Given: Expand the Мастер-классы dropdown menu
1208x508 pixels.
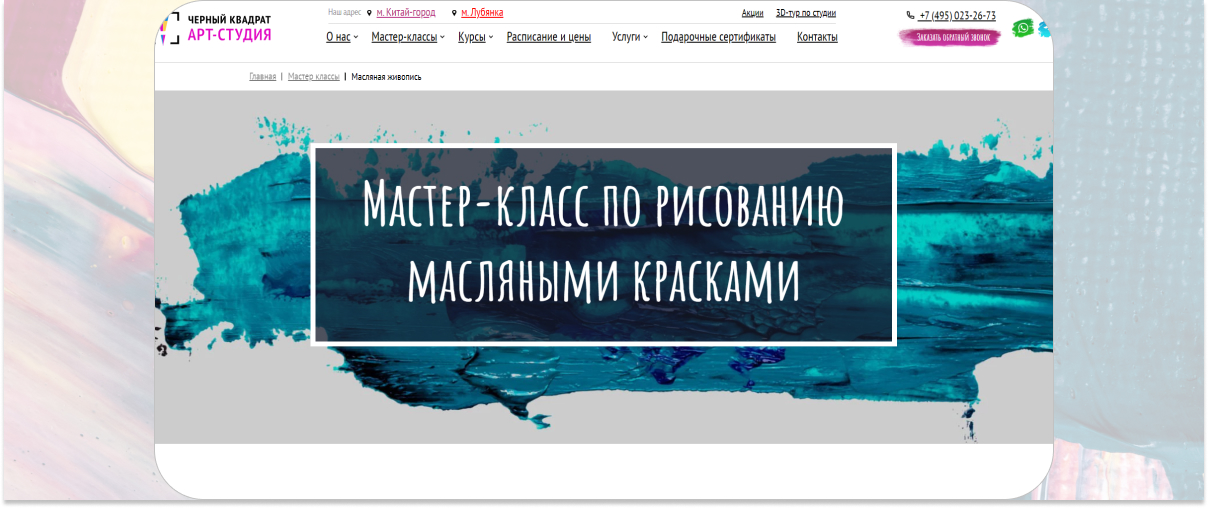Looking at the screenshot, I should tap(408, 37).
